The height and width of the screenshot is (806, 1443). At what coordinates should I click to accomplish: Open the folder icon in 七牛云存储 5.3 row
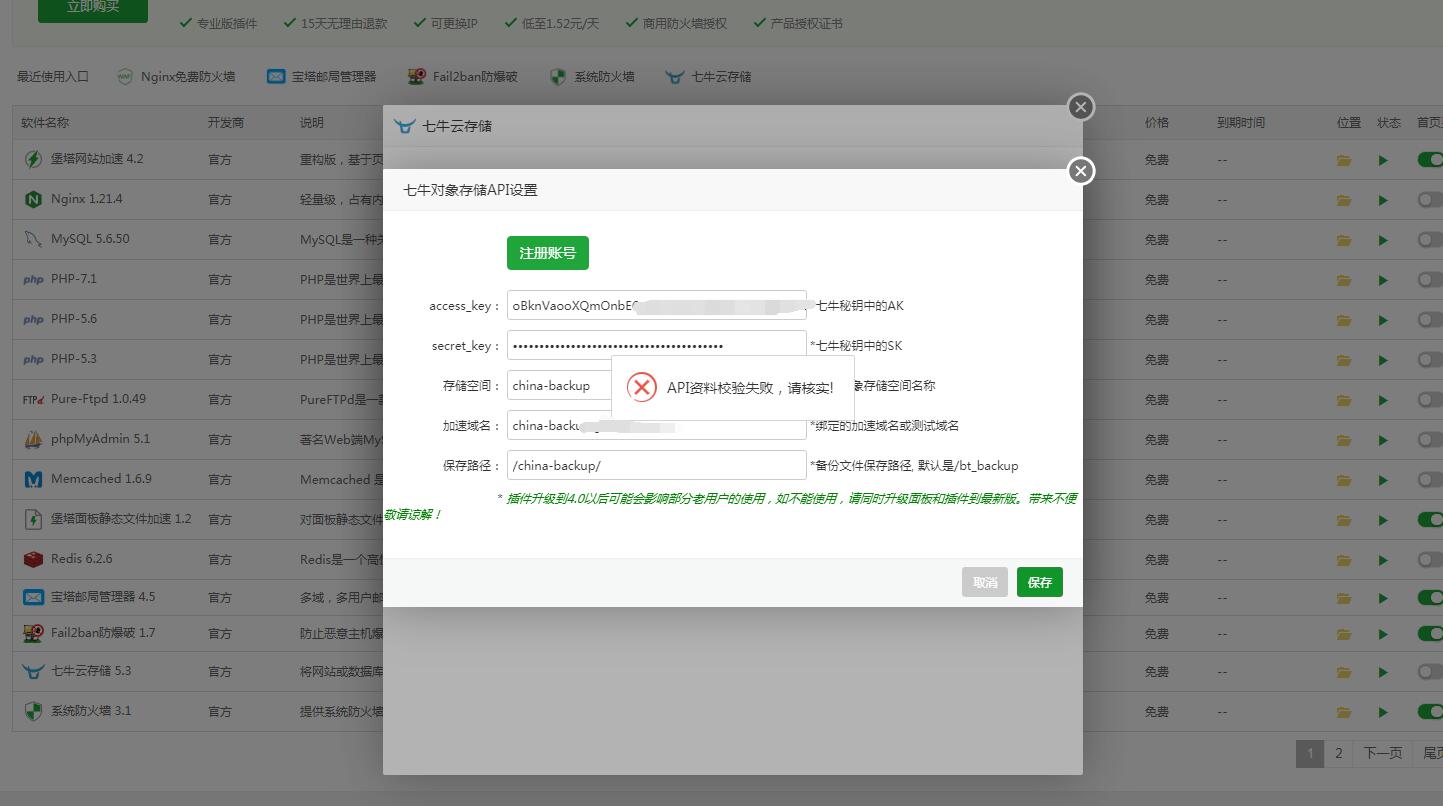coord(1344,672)
